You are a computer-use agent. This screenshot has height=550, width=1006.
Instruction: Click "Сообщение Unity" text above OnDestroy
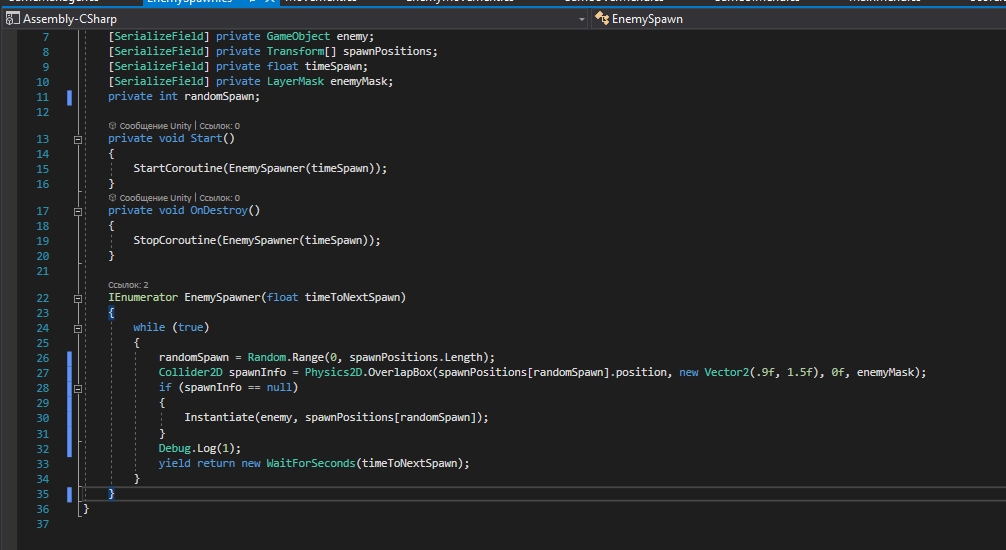[x=155, y=198]
